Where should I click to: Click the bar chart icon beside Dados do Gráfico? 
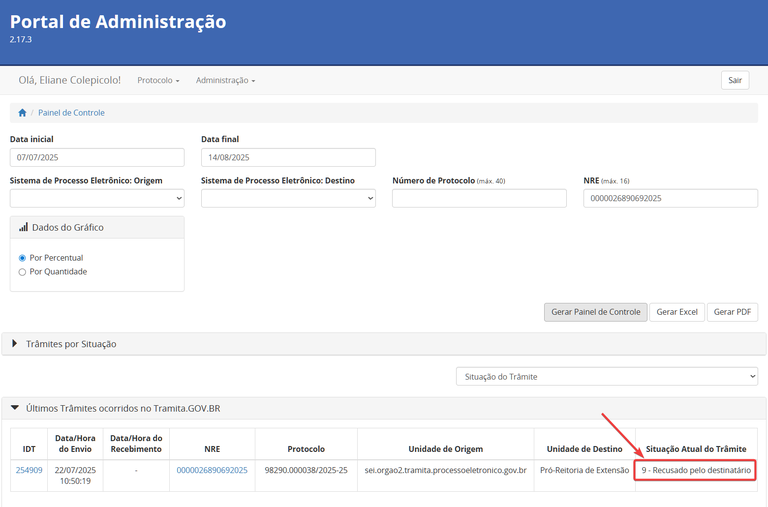23,228
